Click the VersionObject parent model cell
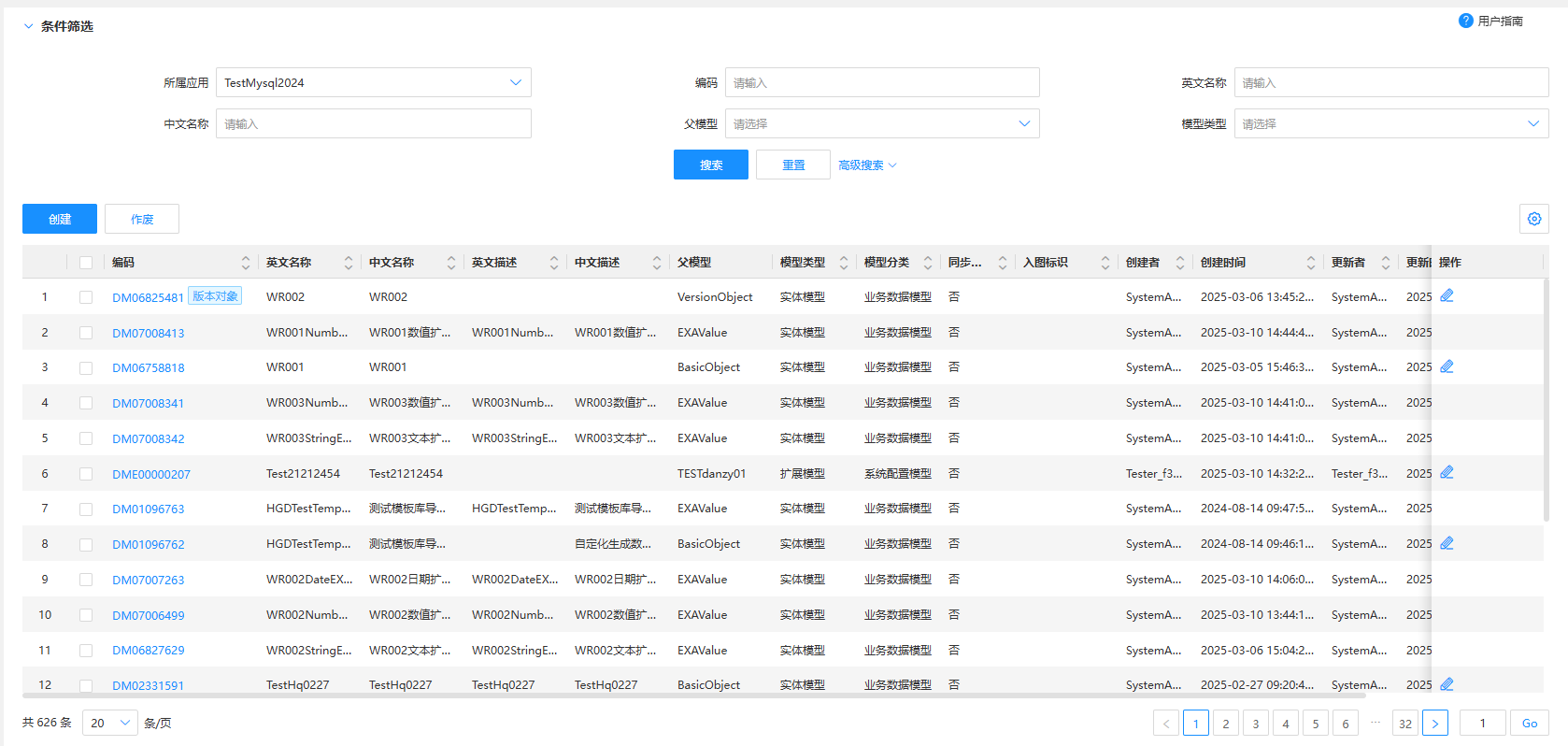The image size is (1568, 746). (715, 297)
